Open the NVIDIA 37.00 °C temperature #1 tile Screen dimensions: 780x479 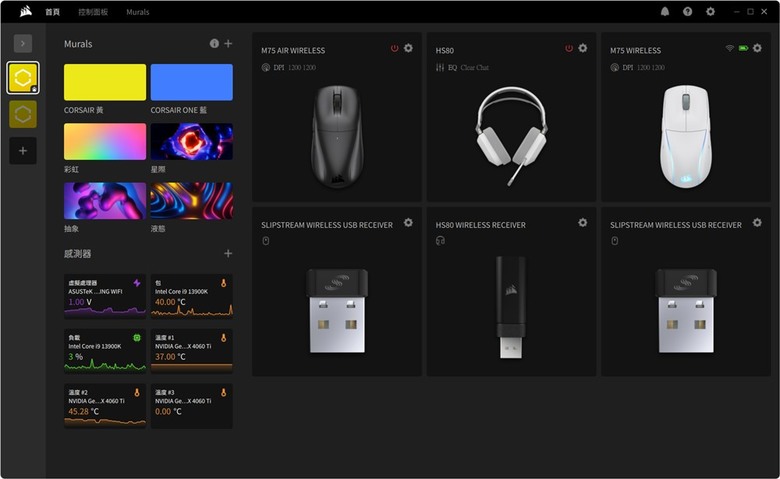[x=192, y=351]
